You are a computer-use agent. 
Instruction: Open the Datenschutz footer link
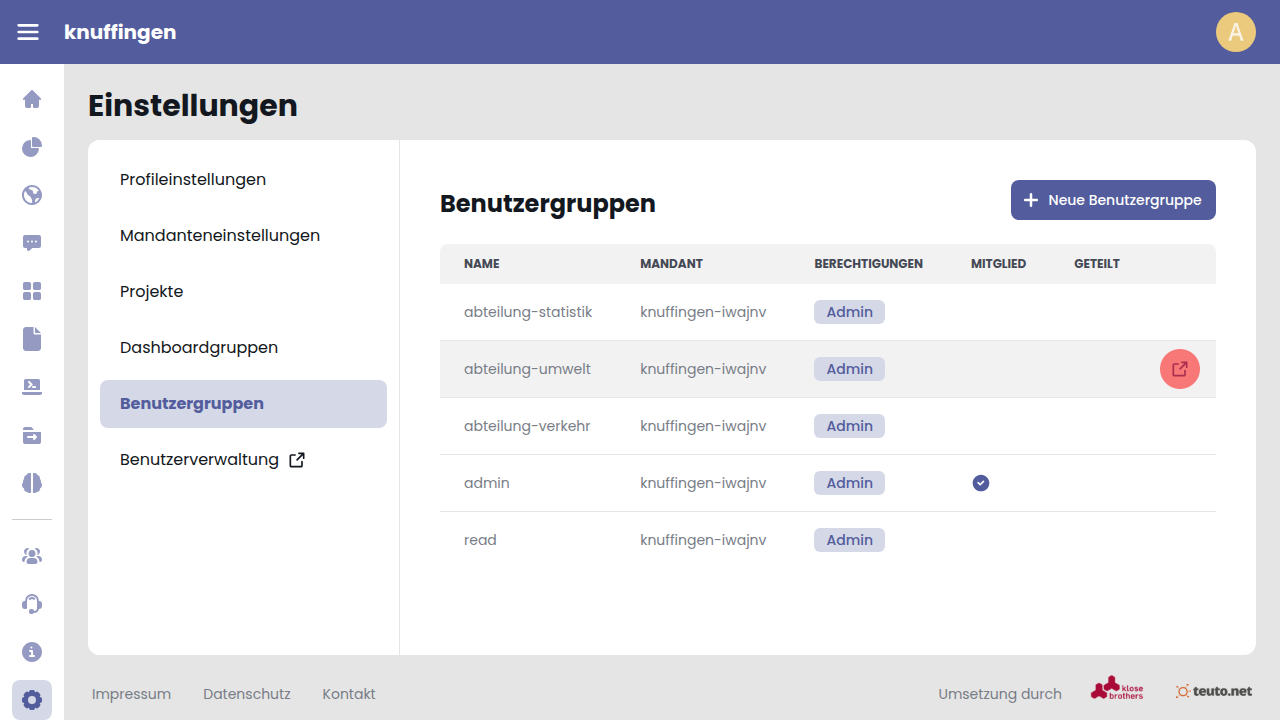tap(246, 694)
